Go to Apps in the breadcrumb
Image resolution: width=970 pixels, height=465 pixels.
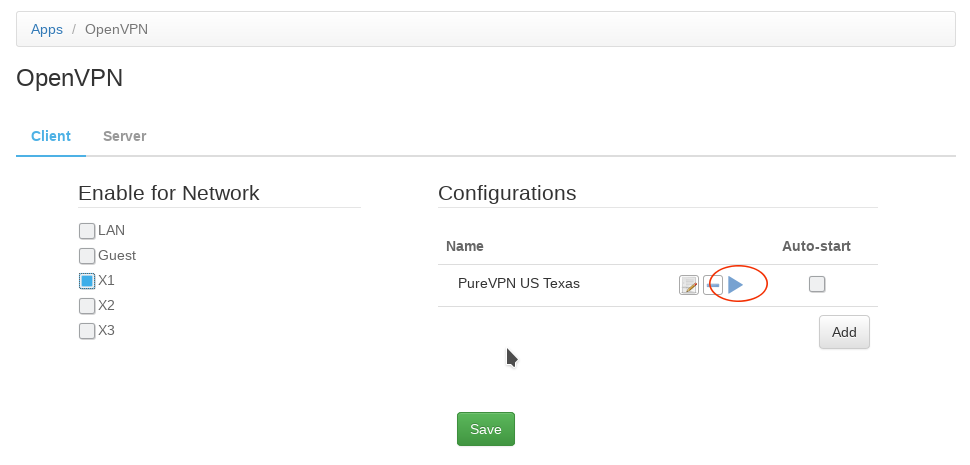[47, 29]
